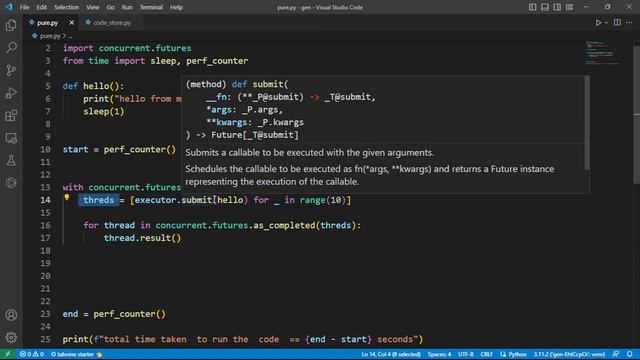Open the Go menu
This screenshot has height=360, width=640.
111,7
